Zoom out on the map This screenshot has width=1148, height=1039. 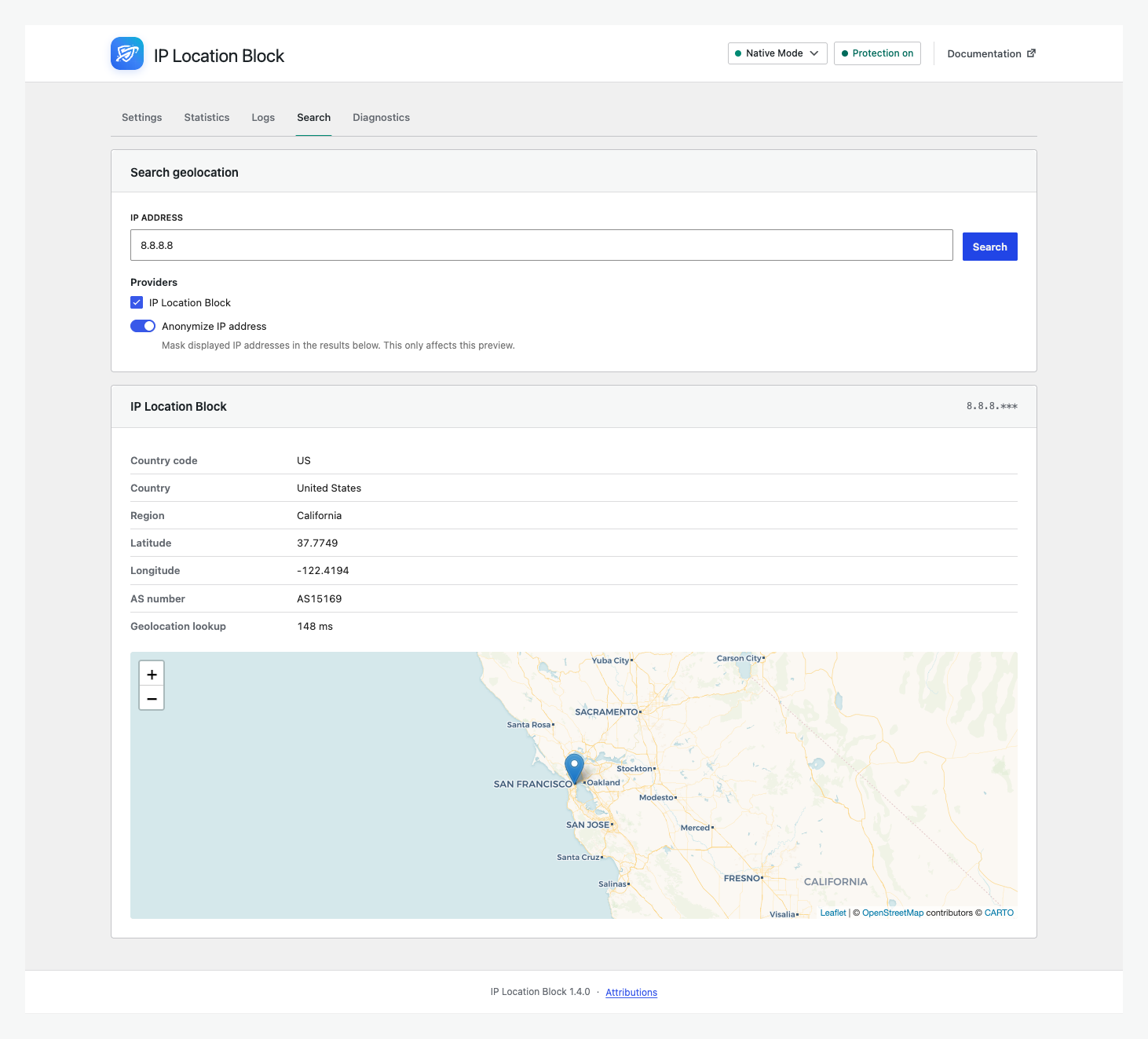tap(152, 698)
